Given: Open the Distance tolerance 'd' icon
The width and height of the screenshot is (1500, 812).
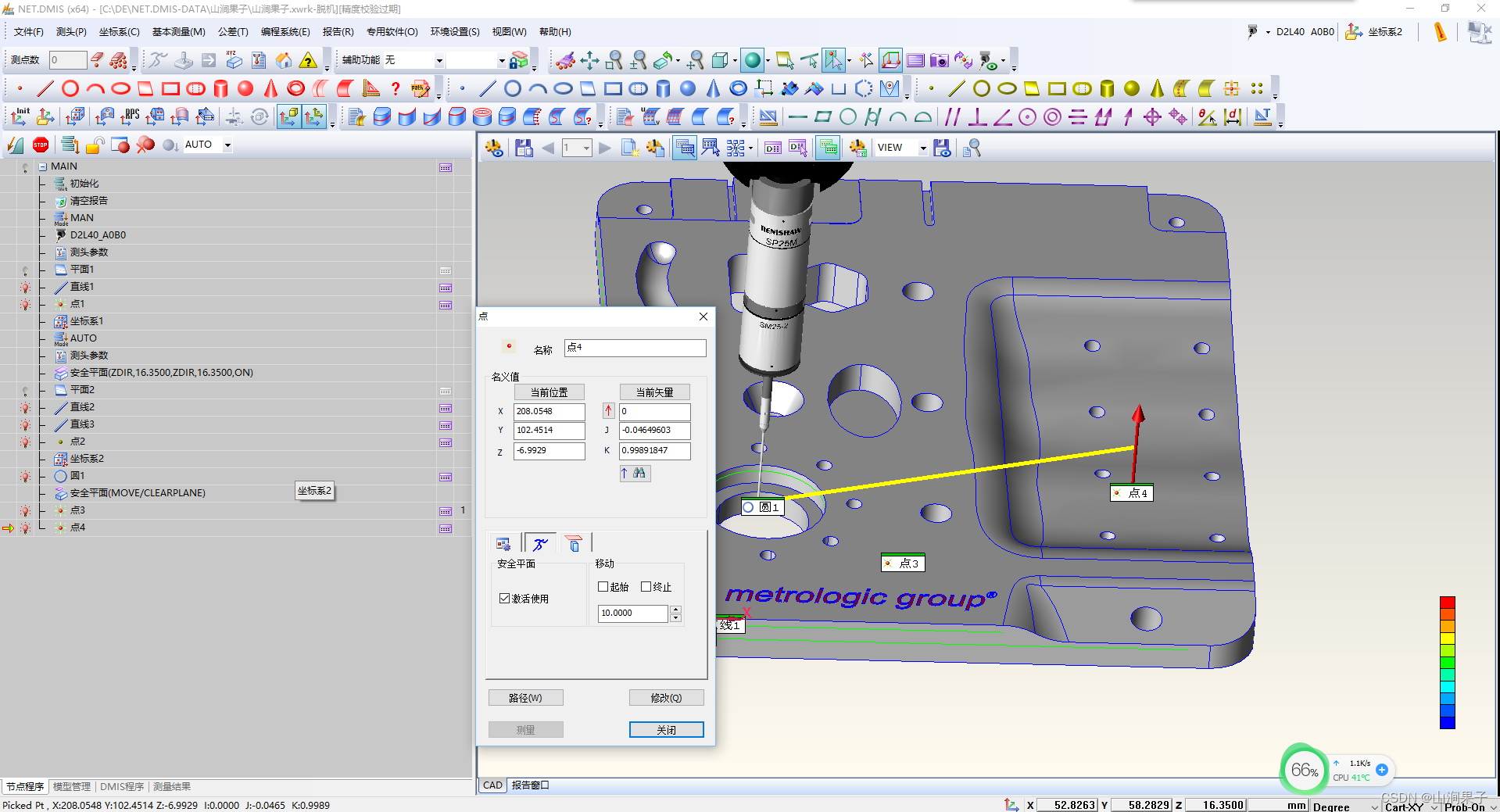Looking at the screenshot, I should point(1233,116).
